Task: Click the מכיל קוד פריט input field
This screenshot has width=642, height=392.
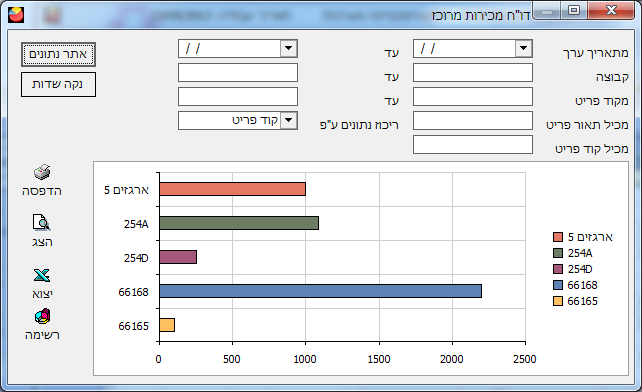Action: coord(473,145)
